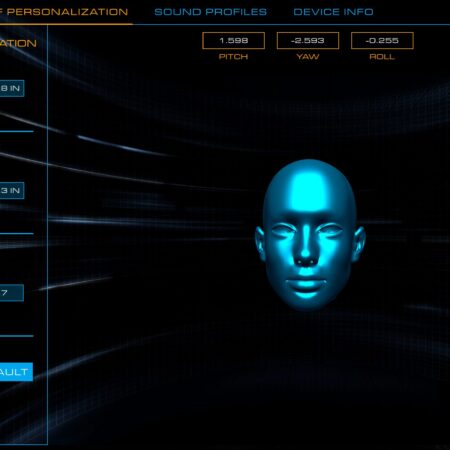The height and width of the screenshot is (450, 450).
Task: Click the slider track below the 7 field
Action: pyautogui.click(x=17, y=336)
